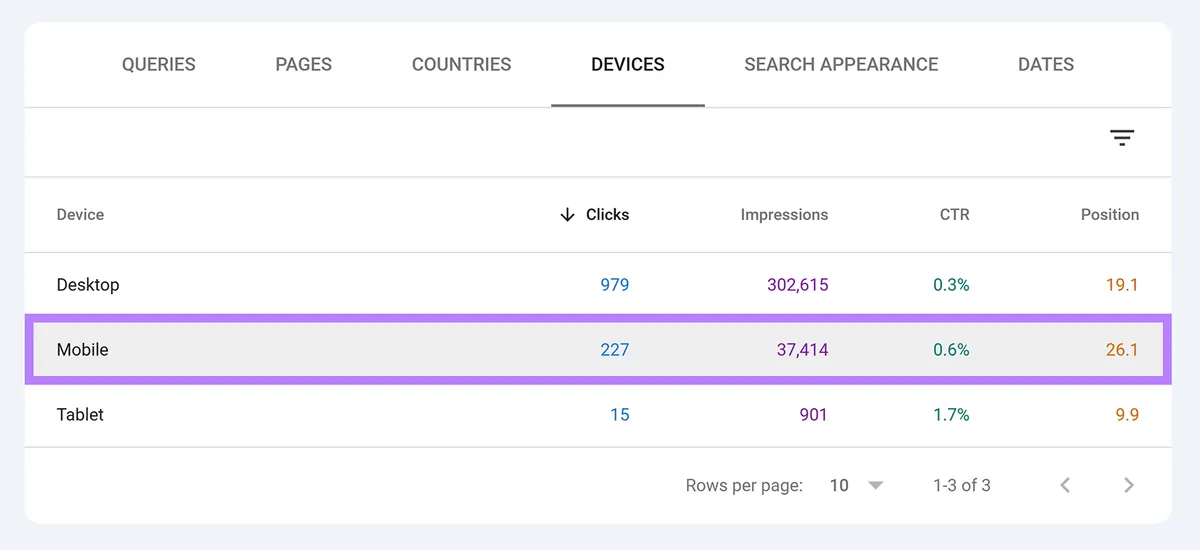Sort by the CTR column header

coord(954,214)
